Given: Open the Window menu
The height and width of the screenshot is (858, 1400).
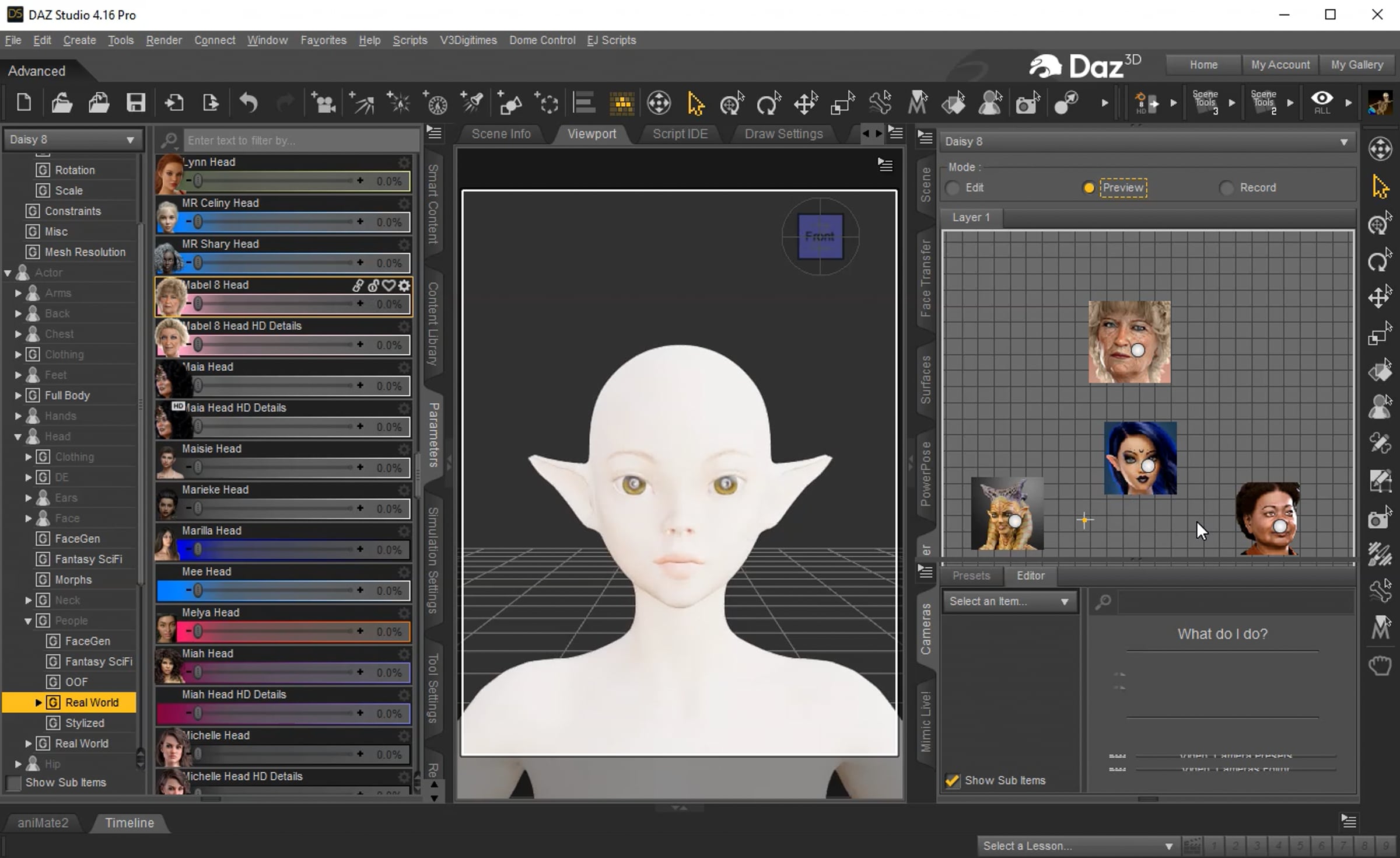Looking at the screenshot, I should click(x=267, y=40).
